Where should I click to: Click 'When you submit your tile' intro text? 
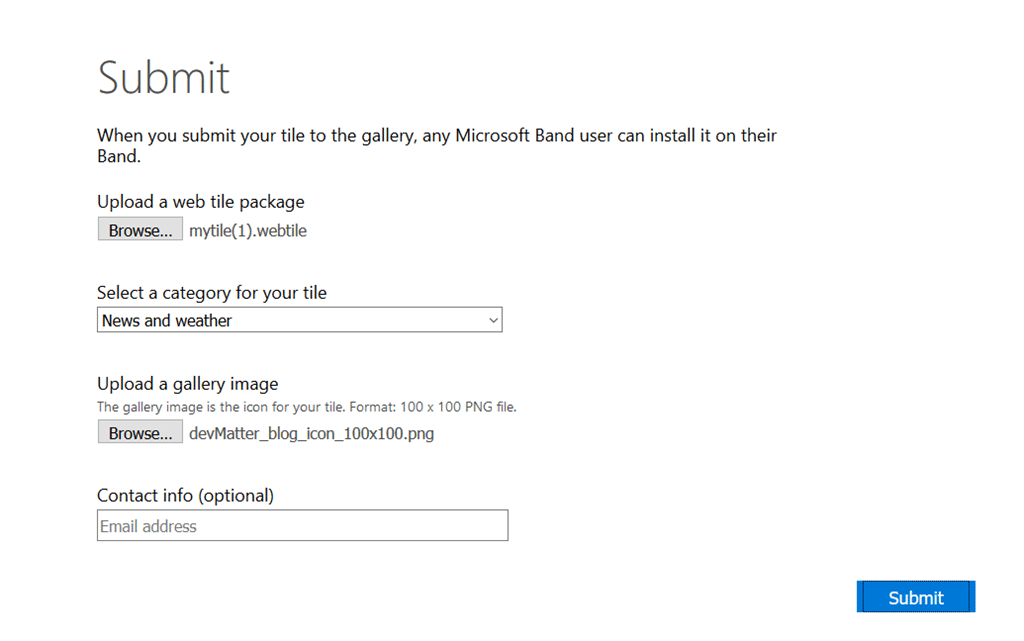click(200, 136)
